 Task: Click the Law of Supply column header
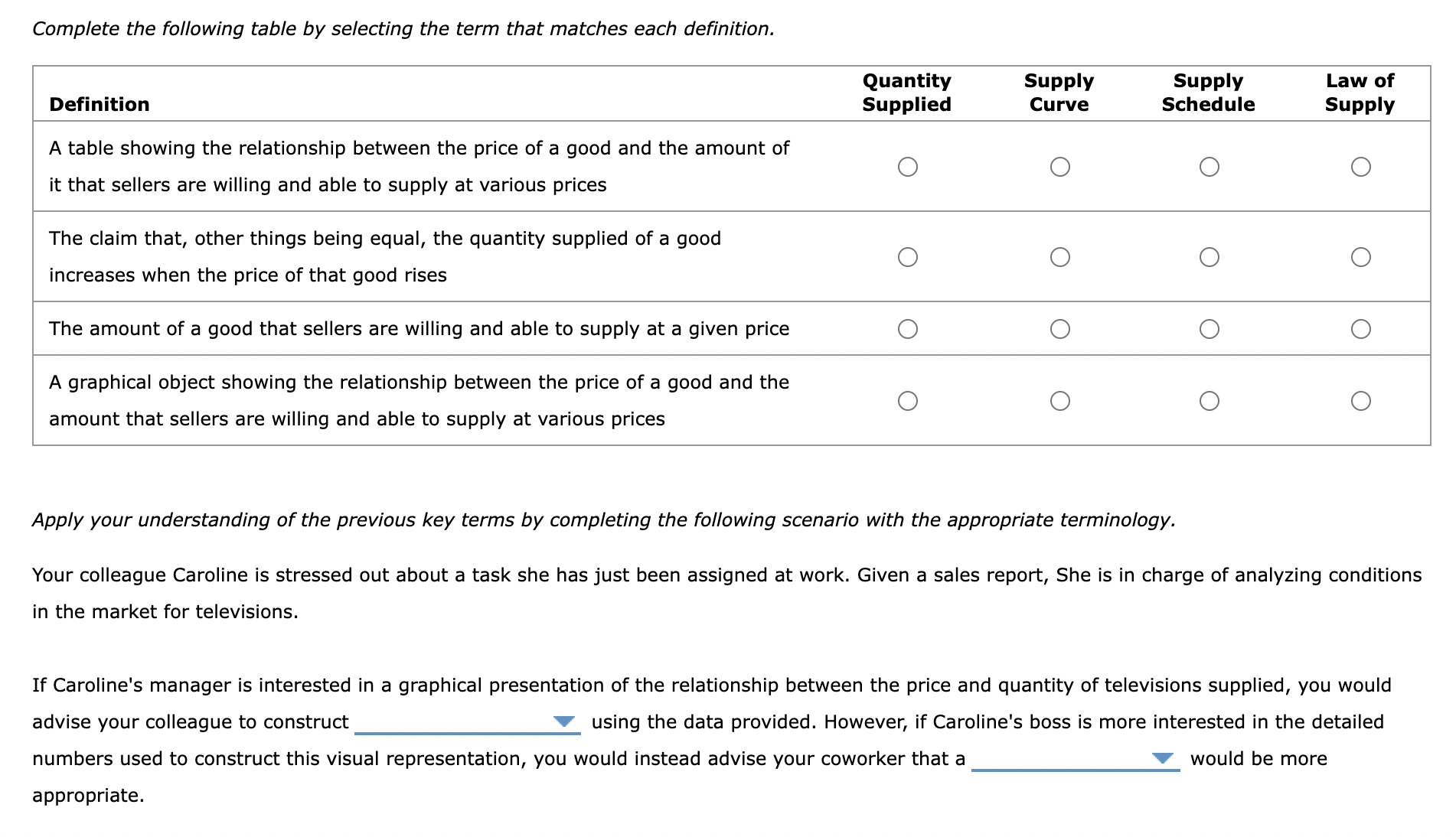tap(1360, 93)
